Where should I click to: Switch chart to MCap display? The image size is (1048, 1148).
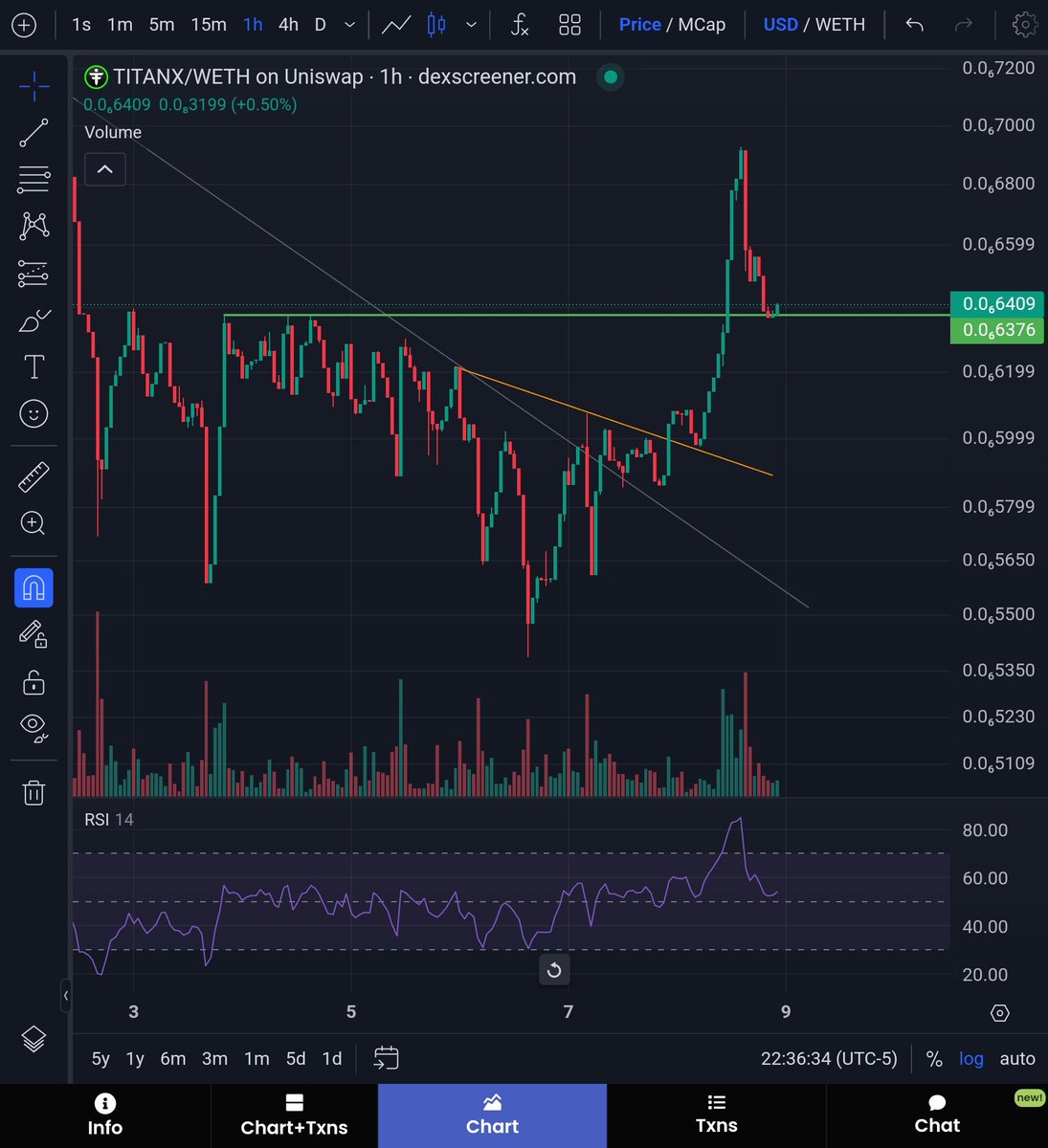(x=704, y=25)
